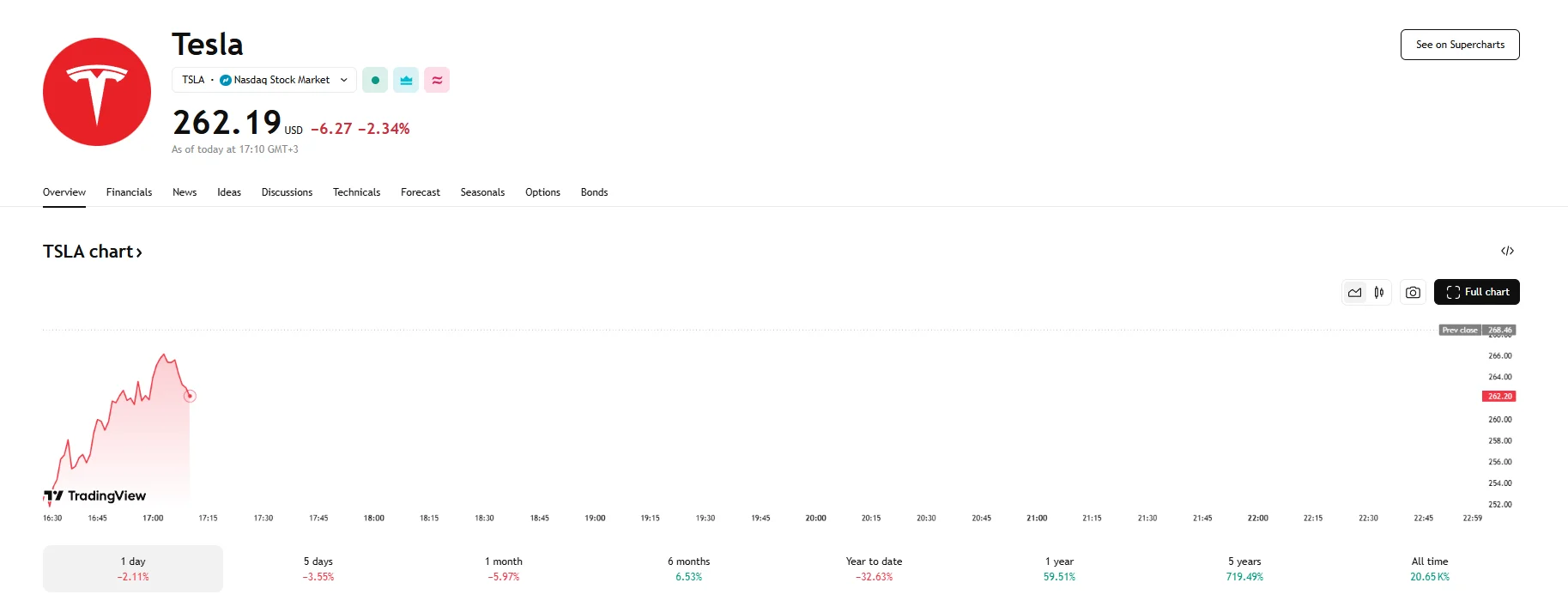Screen dimensions: 1568x607
Task: Open the embed code icon
Action: pos(1507,251)
